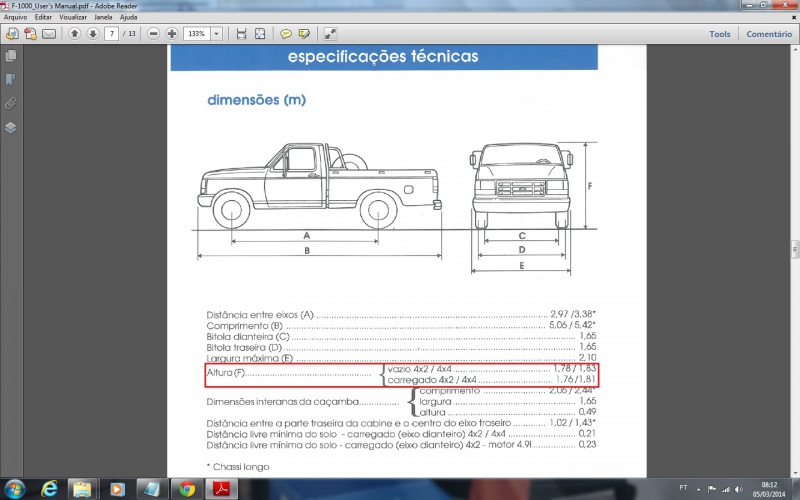Viewport: 800px width, 500px height.
Task: Click the '* Chassi longo' footnote
Action: (x=238, y=467)
